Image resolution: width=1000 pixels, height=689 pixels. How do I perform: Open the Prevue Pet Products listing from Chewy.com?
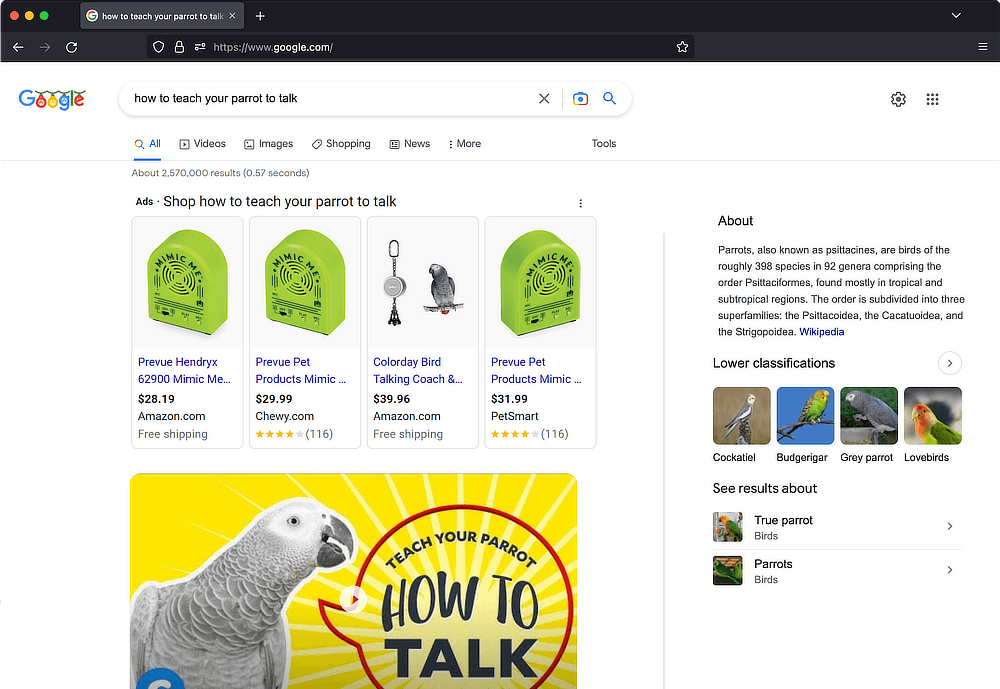(x=301, y=371)
